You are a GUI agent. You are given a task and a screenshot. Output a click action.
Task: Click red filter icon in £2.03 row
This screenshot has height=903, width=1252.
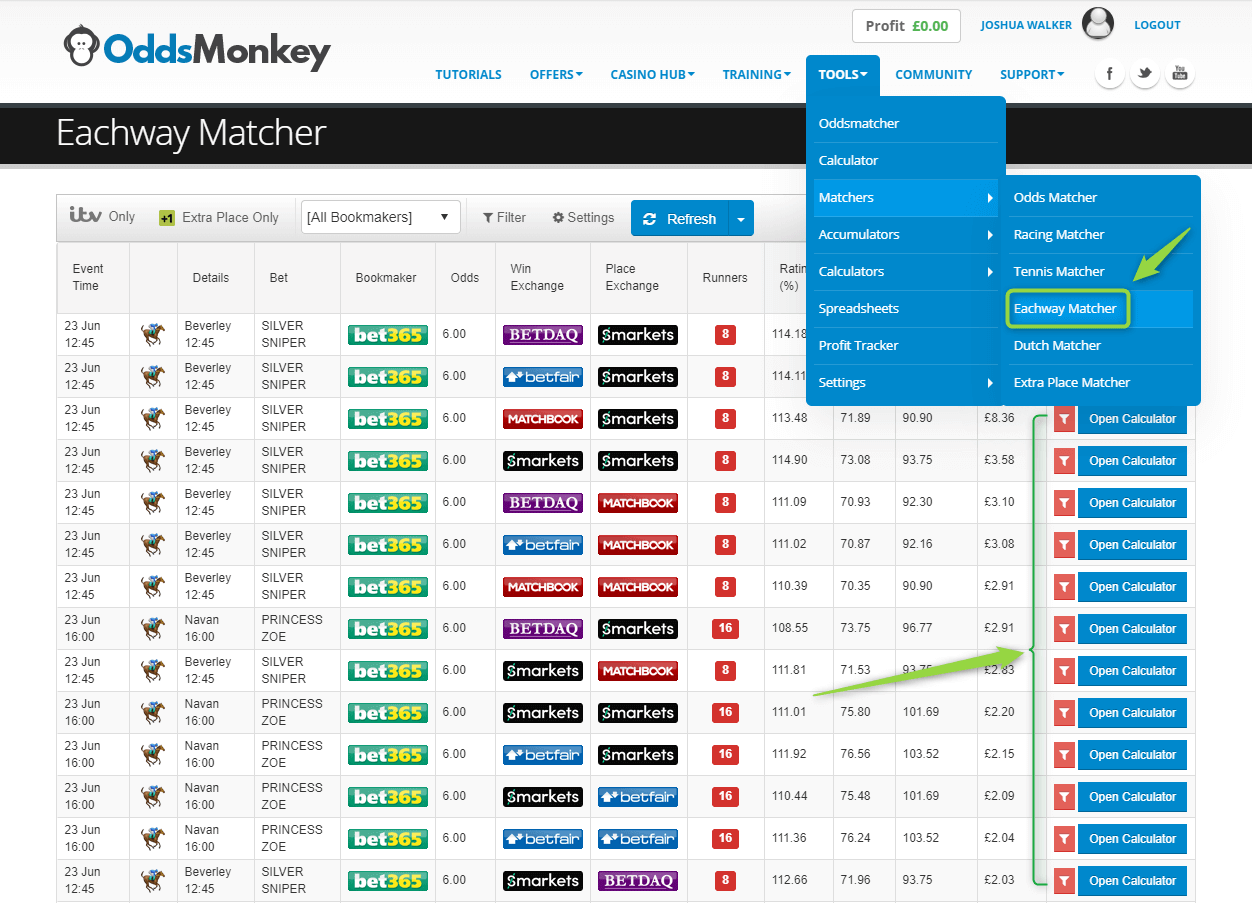coord(1064,881)
